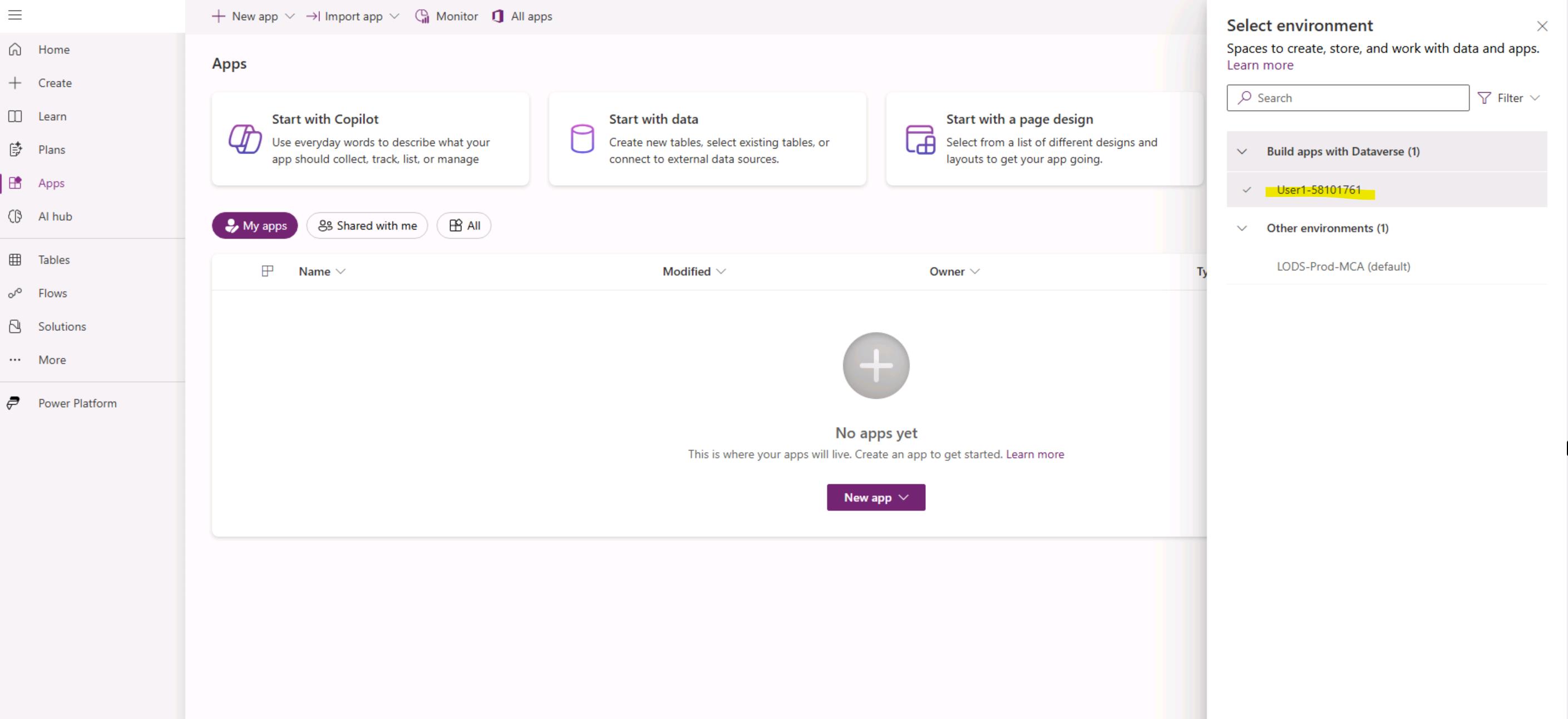Click the purple New app button
The image size is (1568, 719).
[875, 498]
